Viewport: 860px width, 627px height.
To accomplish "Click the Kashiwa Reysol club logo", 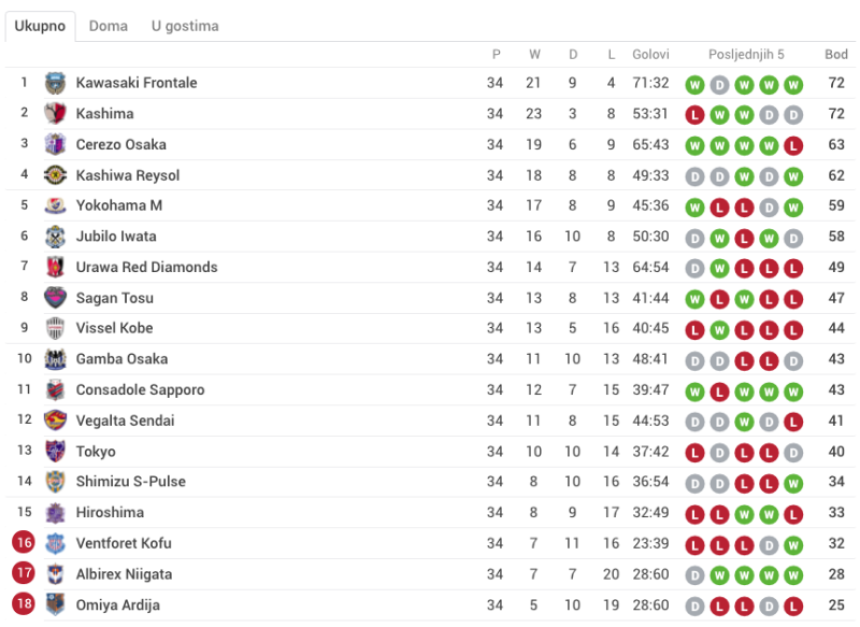I will click(55, 175).
